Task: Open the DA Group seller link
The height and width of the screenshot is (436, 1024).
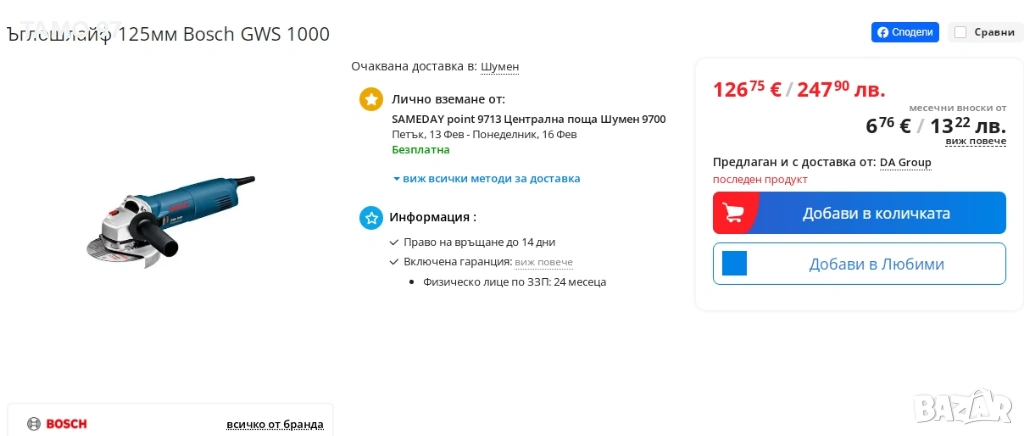Action: tap(905, 162)
